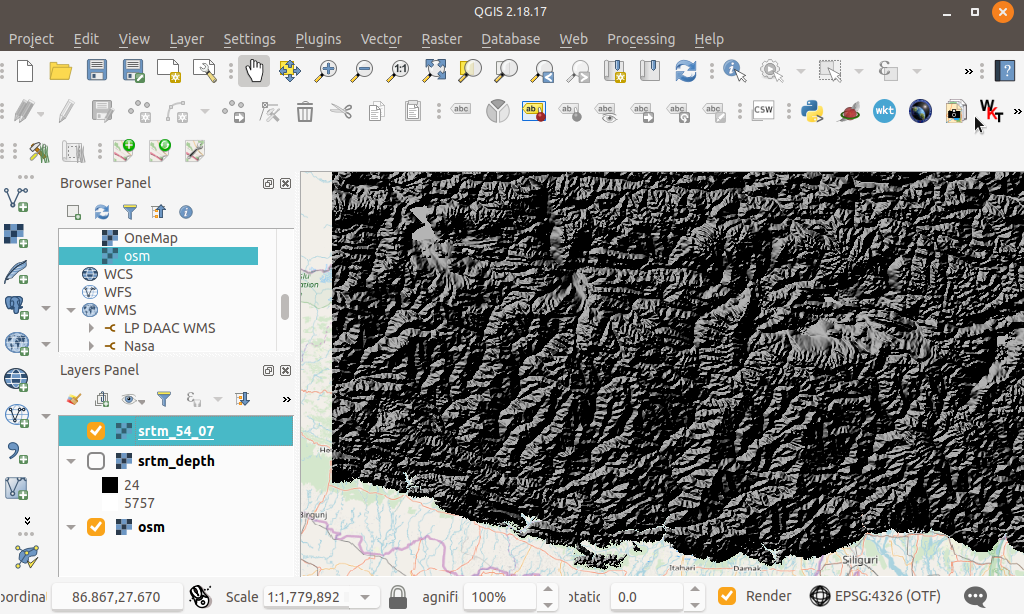Click the CSW metadata search icon
Screen dimensions: 1024x614
[763, 110]
